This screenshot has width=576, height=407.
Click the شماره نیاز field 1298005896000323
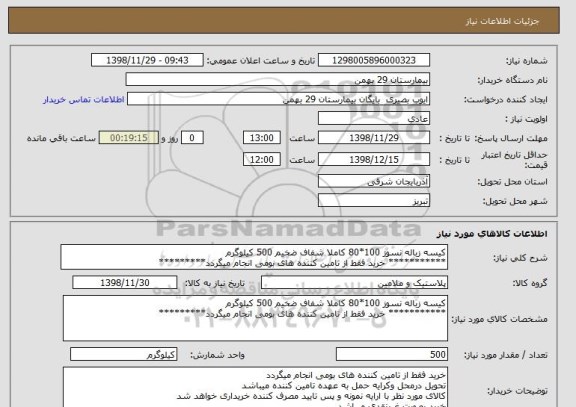click(374, 60)
